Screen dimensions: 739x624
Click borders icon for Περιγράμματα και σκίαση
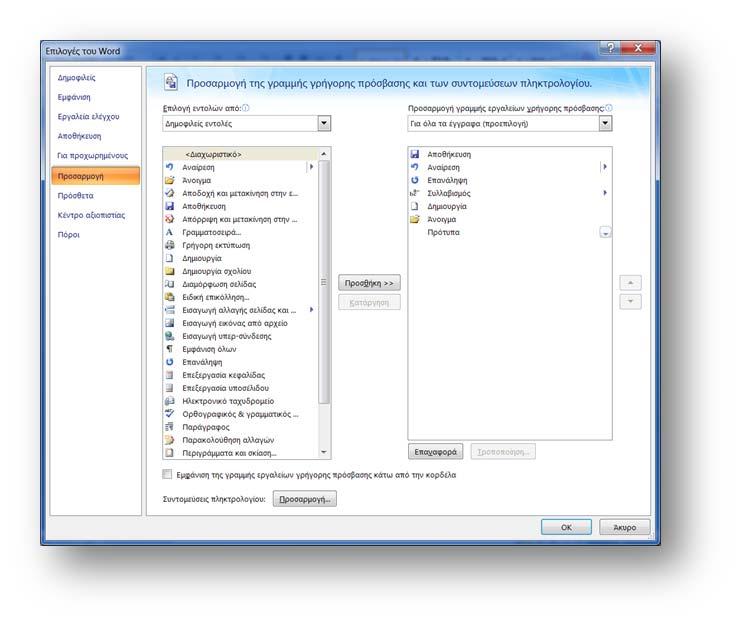coord(170,453)
